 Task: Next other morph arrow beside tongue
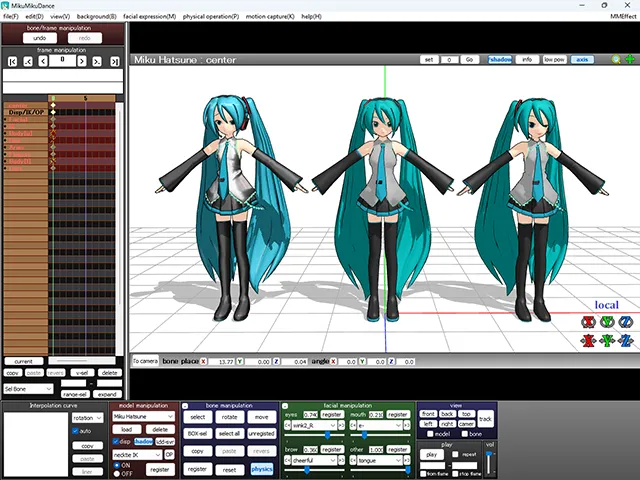pos(407,460)
